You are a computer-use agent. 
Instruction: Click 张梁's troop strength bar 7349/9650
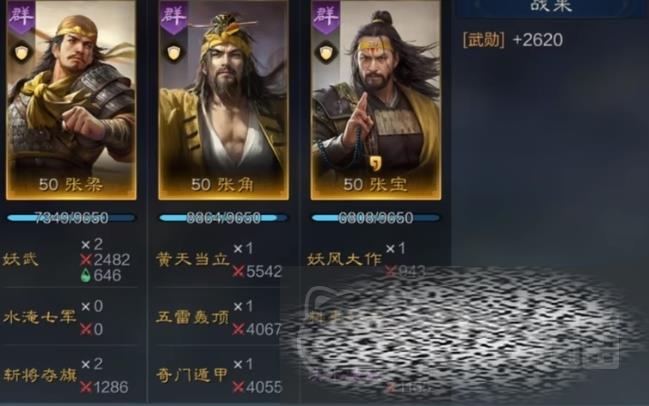[71, 218]
